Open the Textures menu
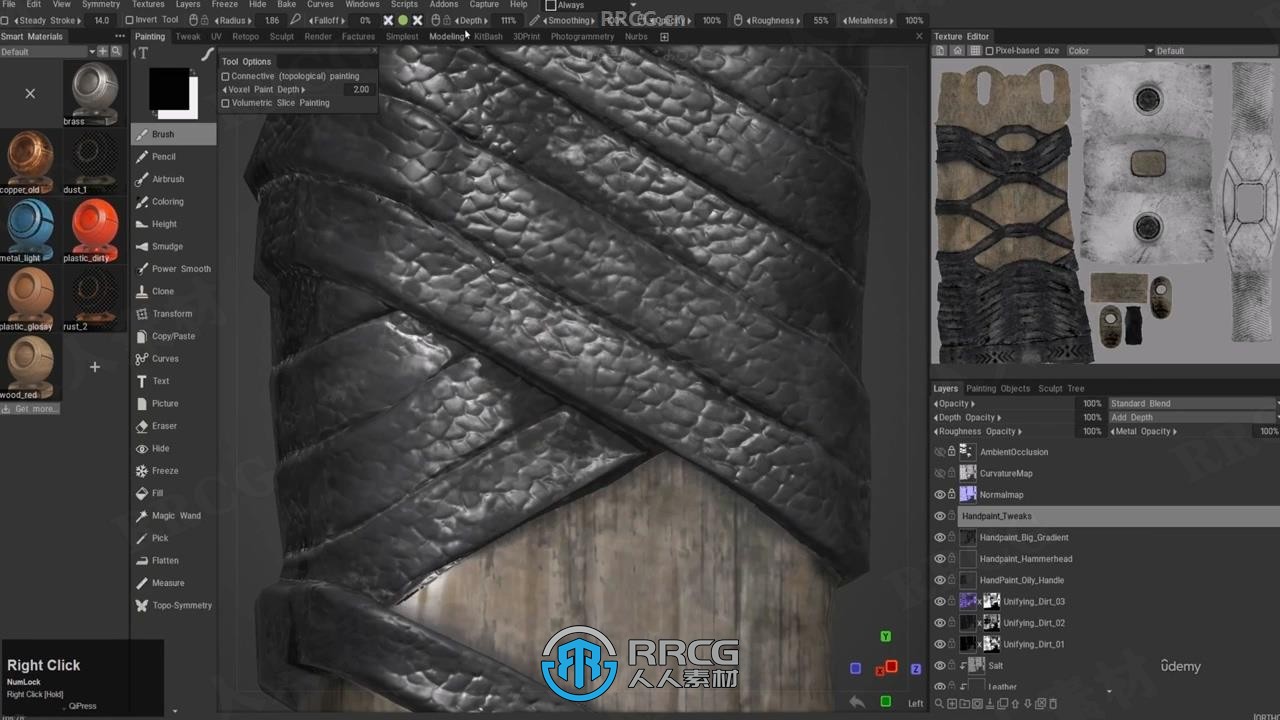This screenshot has height=720, width=1280. pos(148,4)
